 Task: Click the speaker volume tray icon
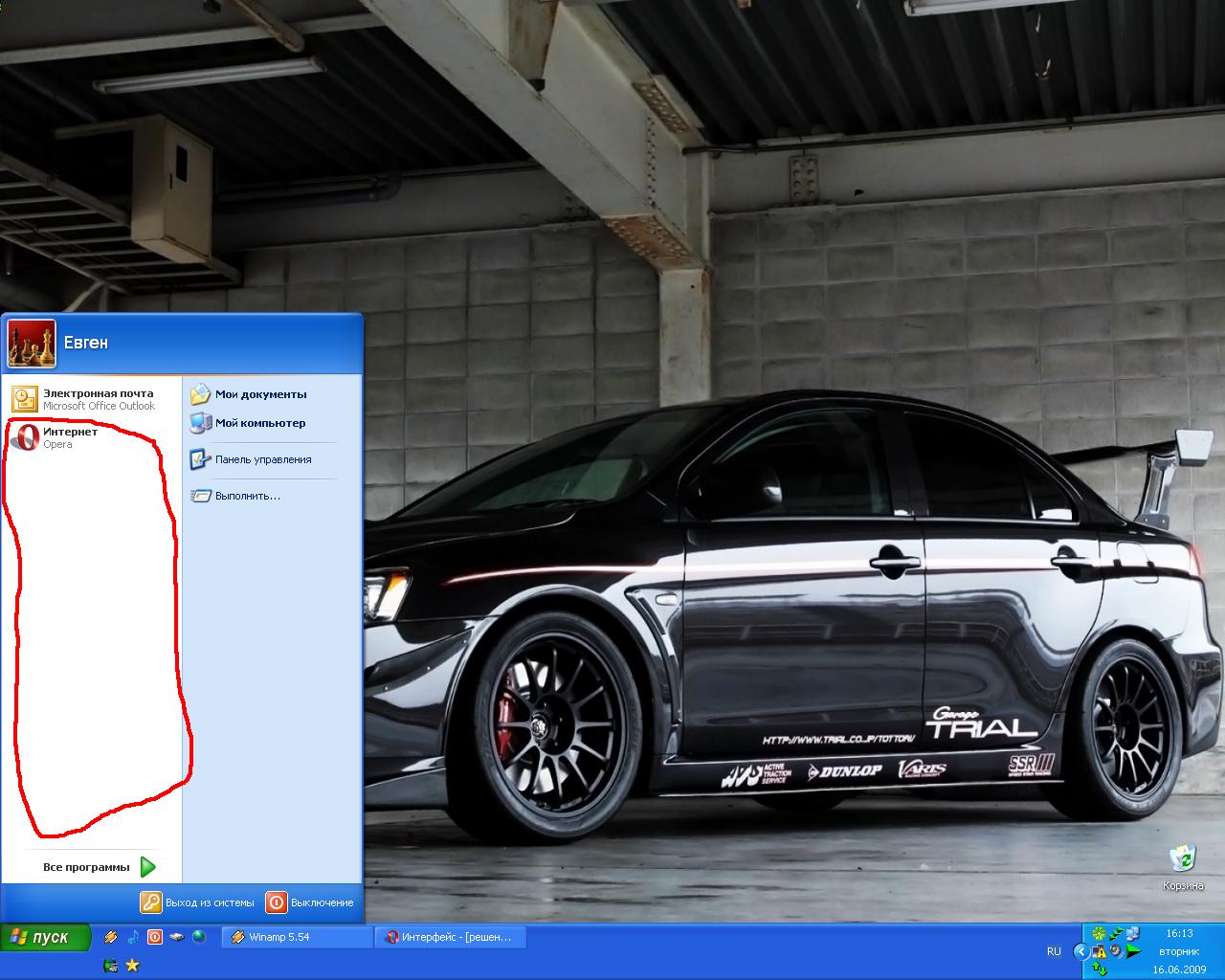click(1116, 951)
